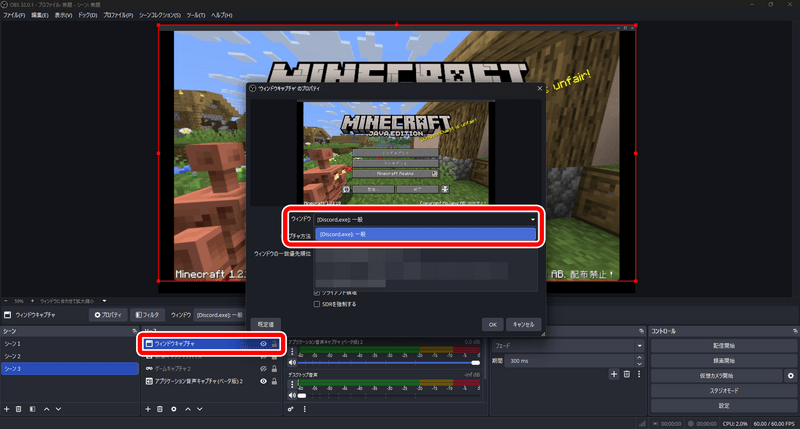Confirm the properties dialog with OK

(492, 324)
